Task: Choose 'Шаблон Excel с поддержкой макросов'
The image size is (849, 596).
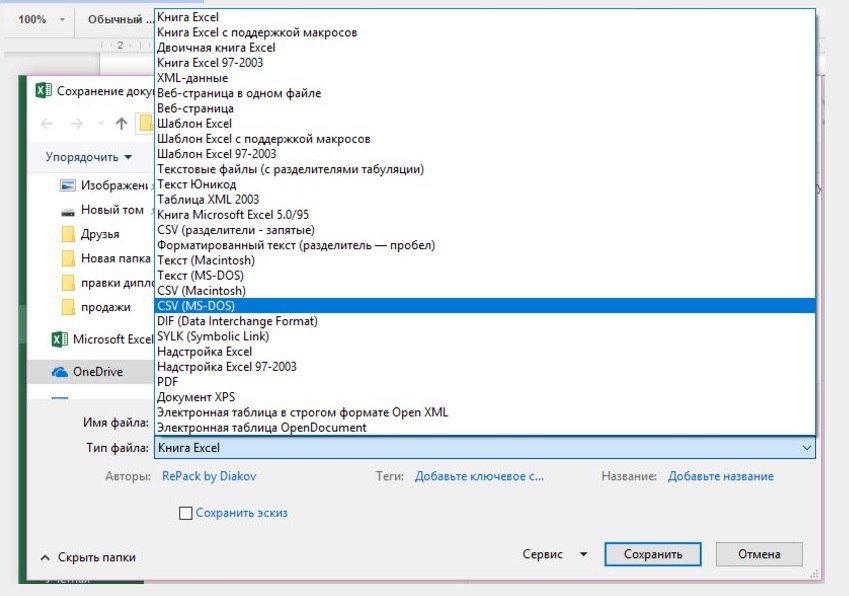Action: tap(485, 139)
